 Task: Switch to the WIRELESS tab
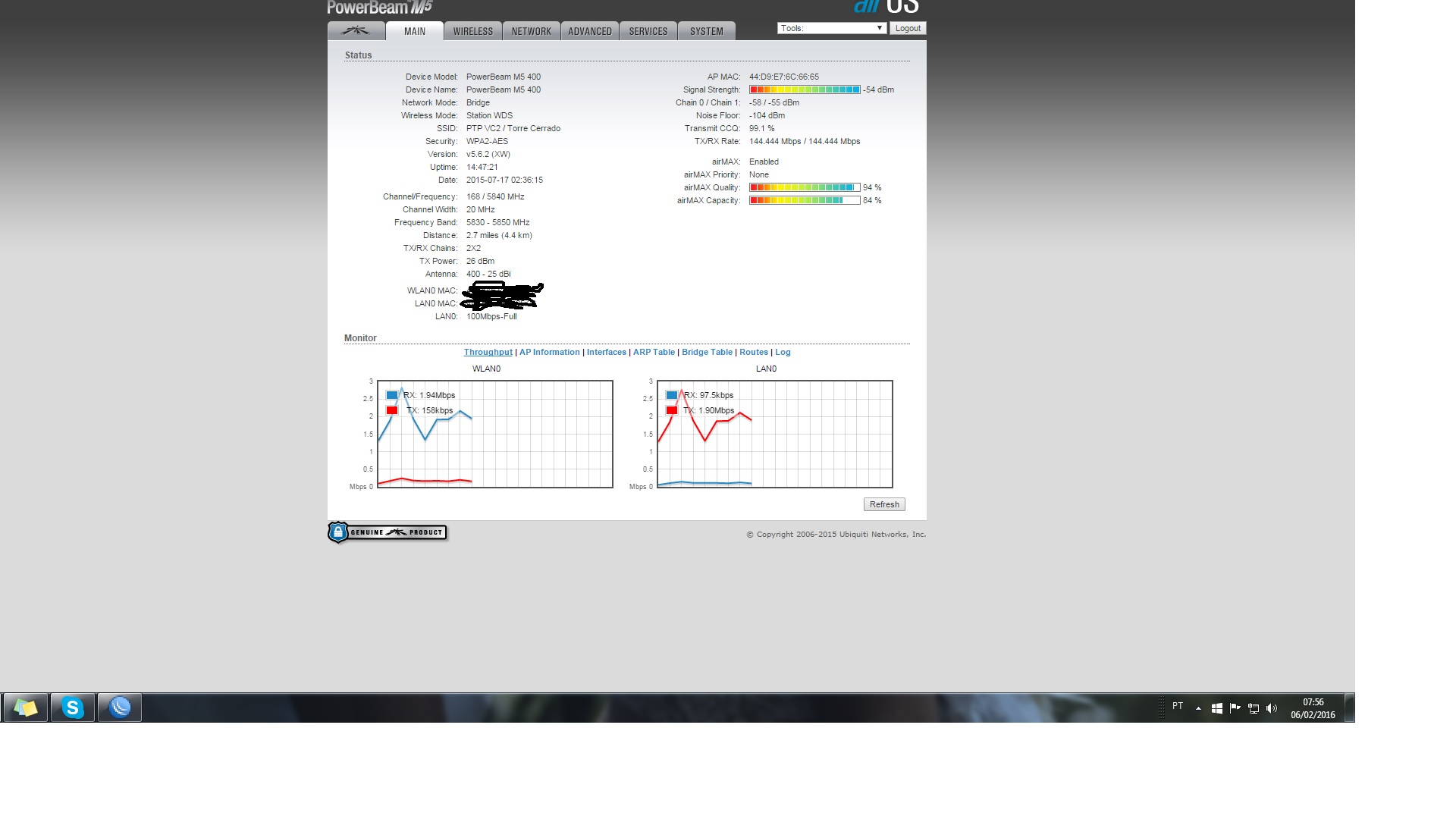[473, 31]
